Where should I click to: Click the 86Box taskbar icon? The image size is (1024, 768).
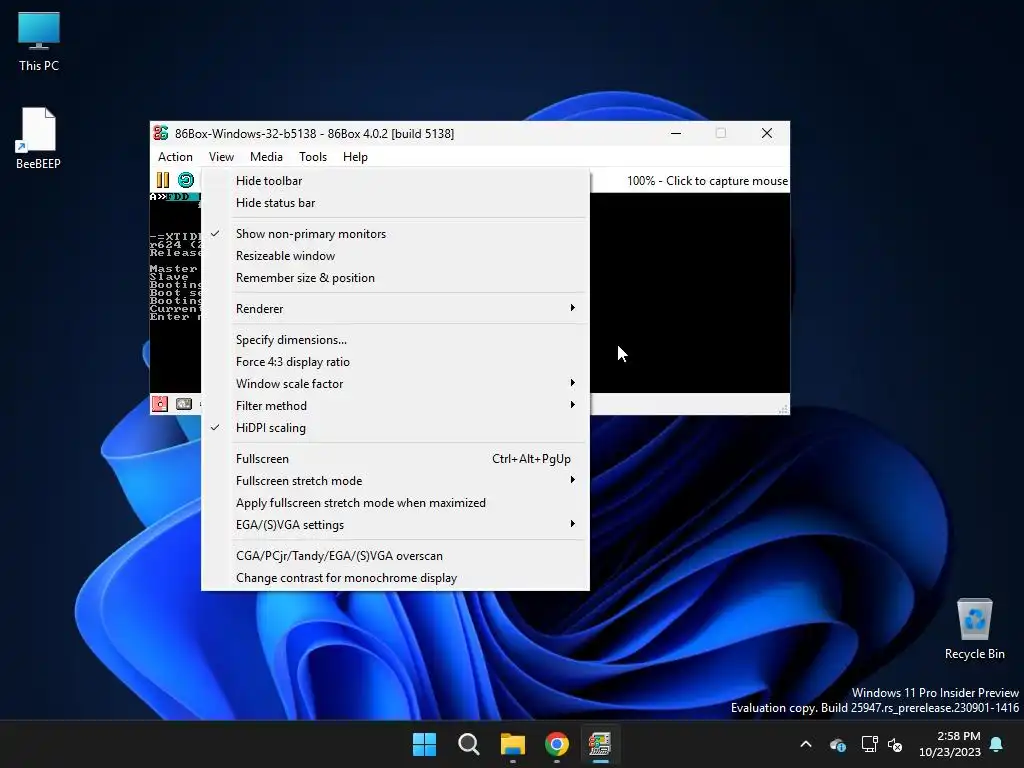click(600, 744)
